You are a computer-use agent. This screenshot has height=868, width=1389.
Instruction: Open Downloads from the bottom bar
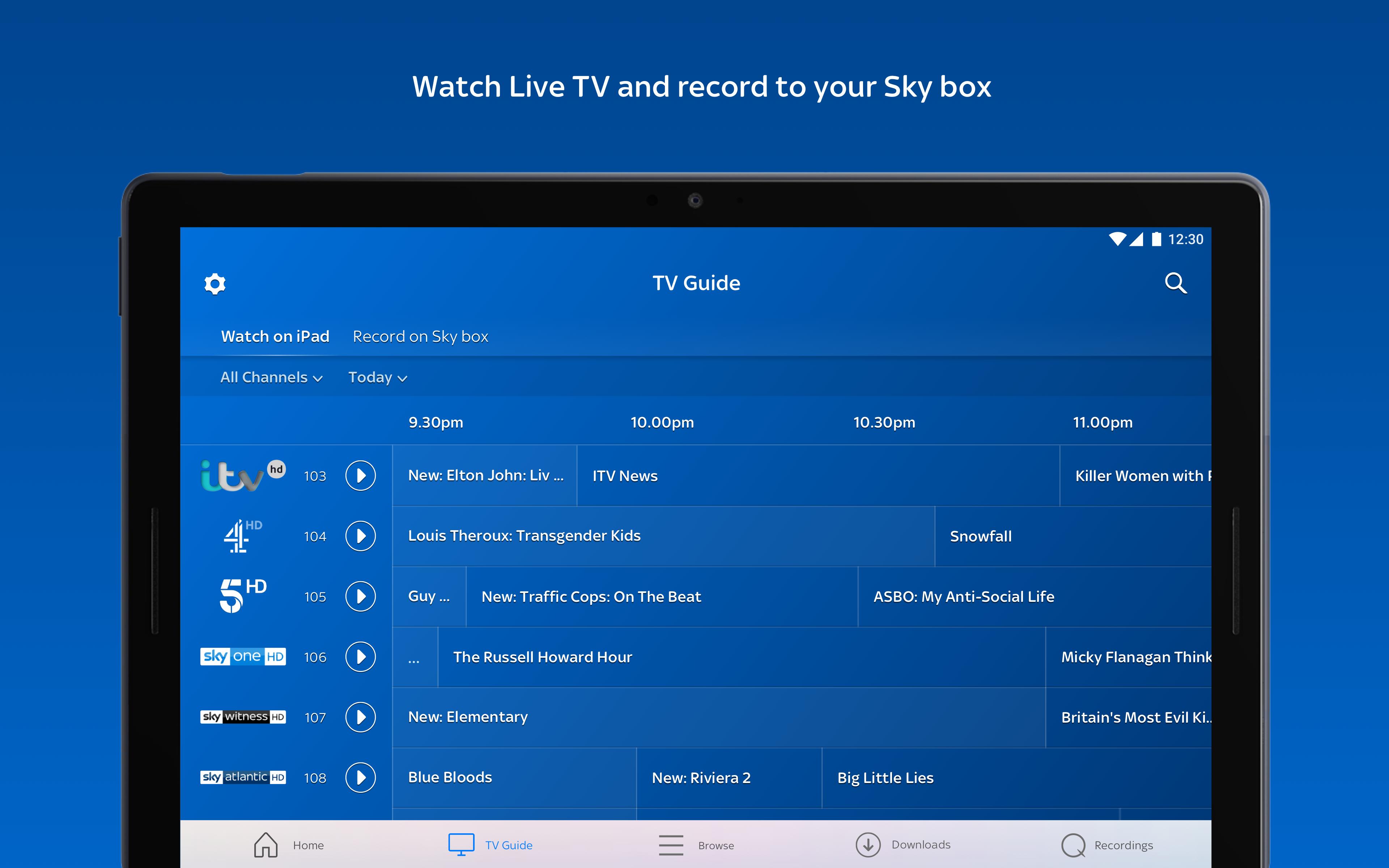(x=903, y=845)
